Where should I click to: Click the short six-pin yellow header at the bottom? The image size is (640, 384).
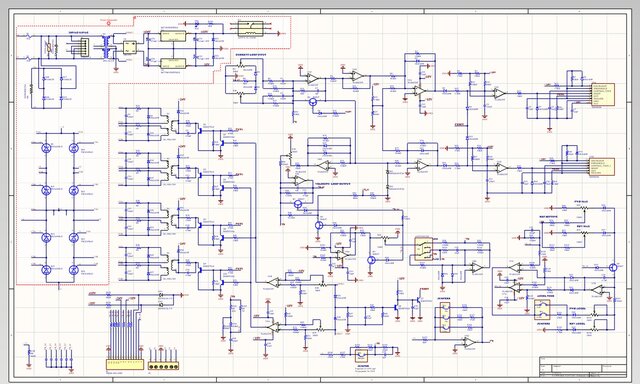click(x=163, y=366)
